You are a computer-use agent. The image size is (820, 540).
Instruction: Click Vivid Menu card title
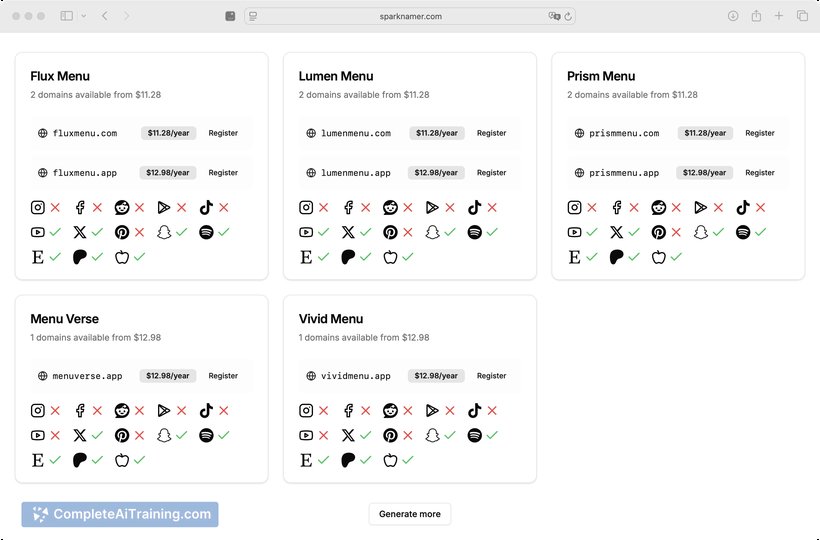tap(331, 319)
